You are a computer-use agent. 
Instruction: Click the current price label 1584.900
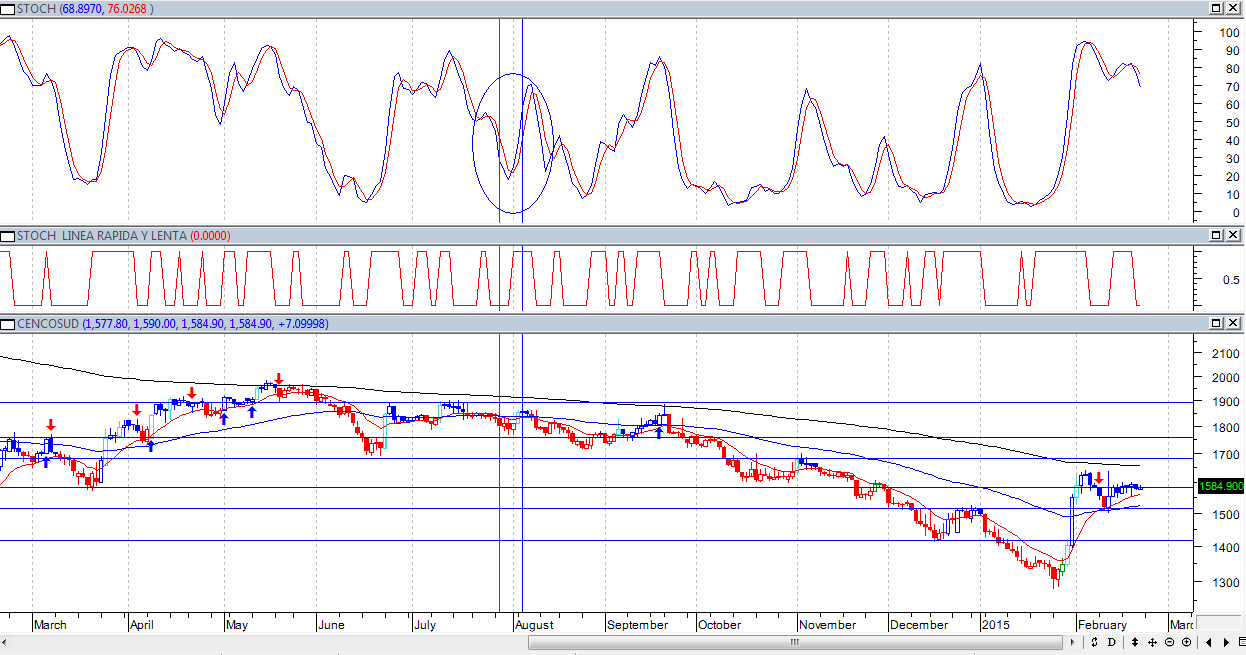1219,486
